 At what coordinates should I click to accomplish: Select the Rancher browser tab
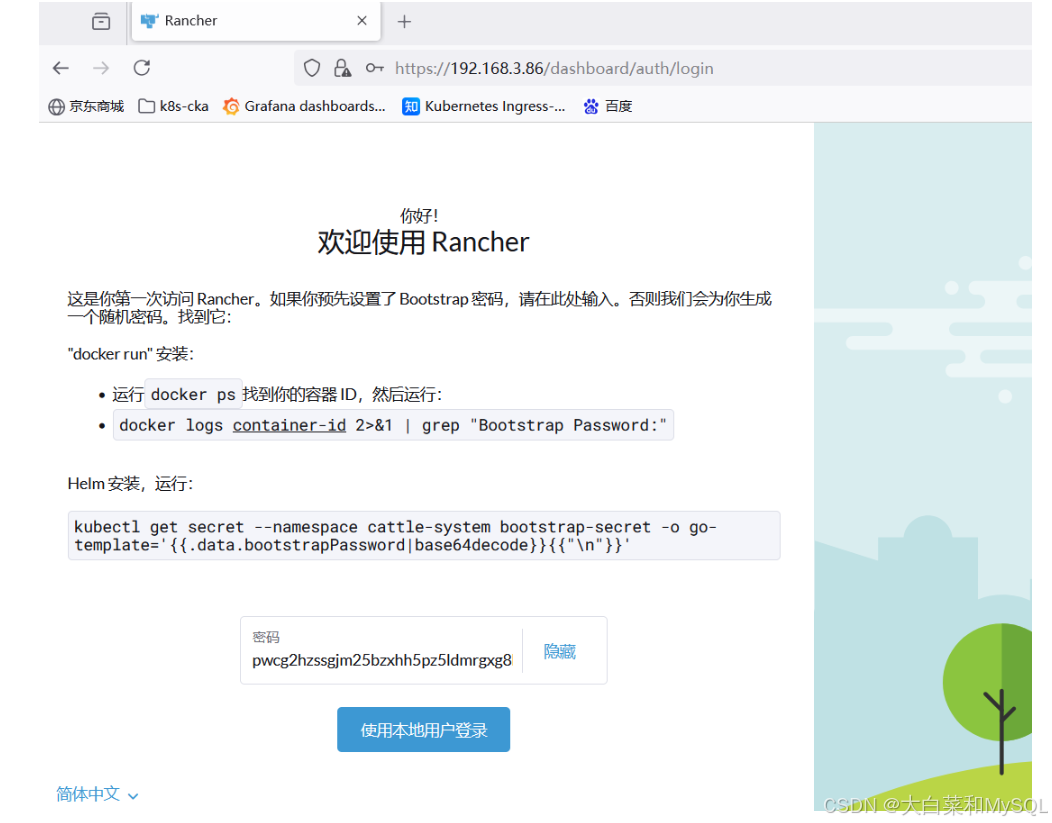tap(256, 21)
